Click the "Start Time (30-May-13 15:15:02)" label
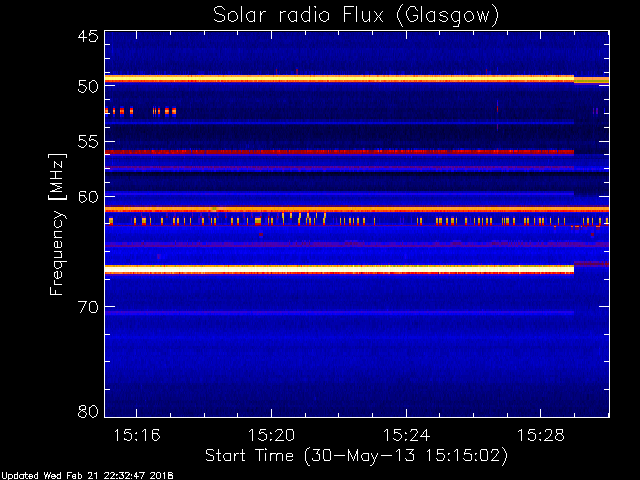Image resolution: width=640 pixels, height=480 pixels. 356,456
